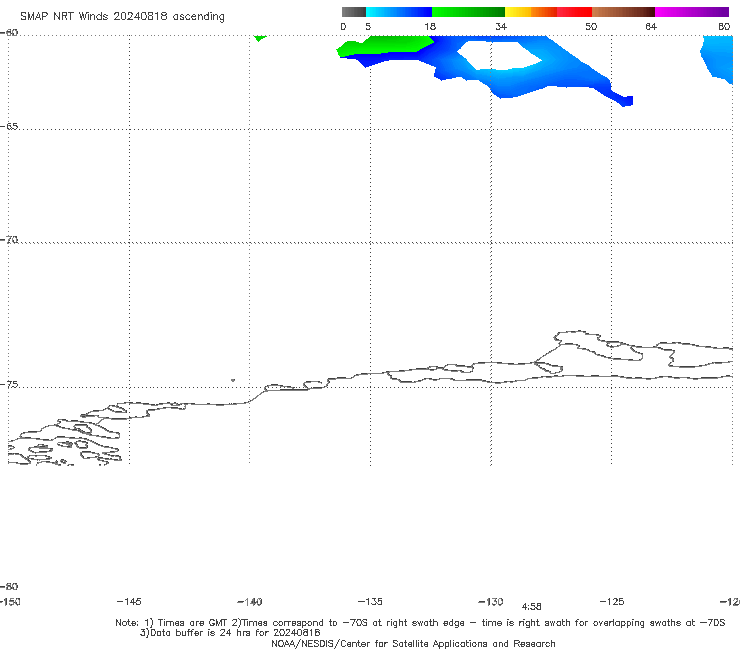Click the longitude label '-140'
This screenshot has width=740, height=650.
[250, 602]
